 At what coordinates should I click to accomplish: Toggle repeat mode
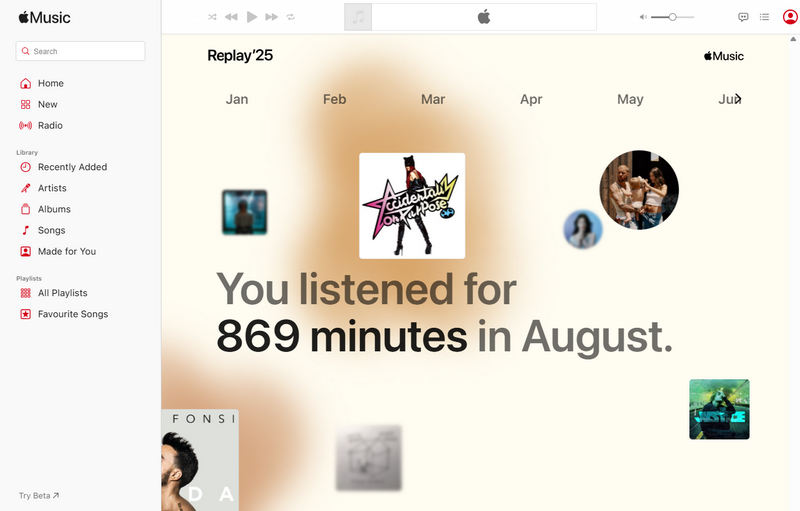tap(290, 17)
